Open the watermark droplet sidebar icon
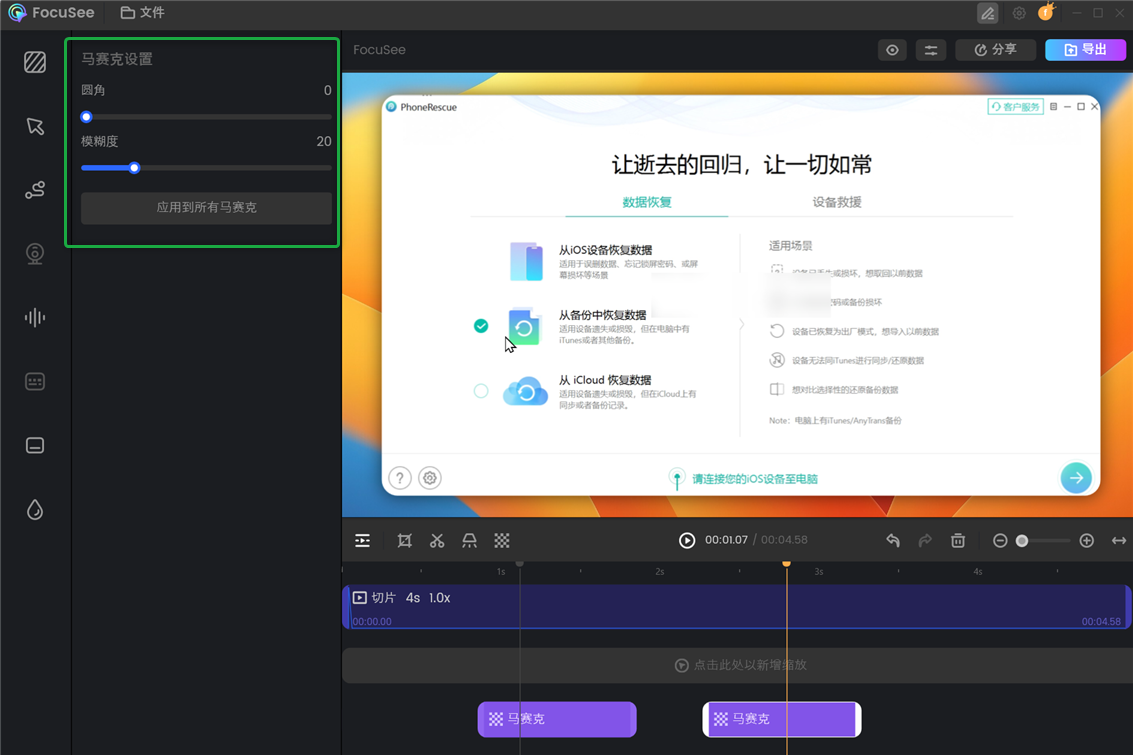This screenshot has width=1133, height=755. click(35, 510)
